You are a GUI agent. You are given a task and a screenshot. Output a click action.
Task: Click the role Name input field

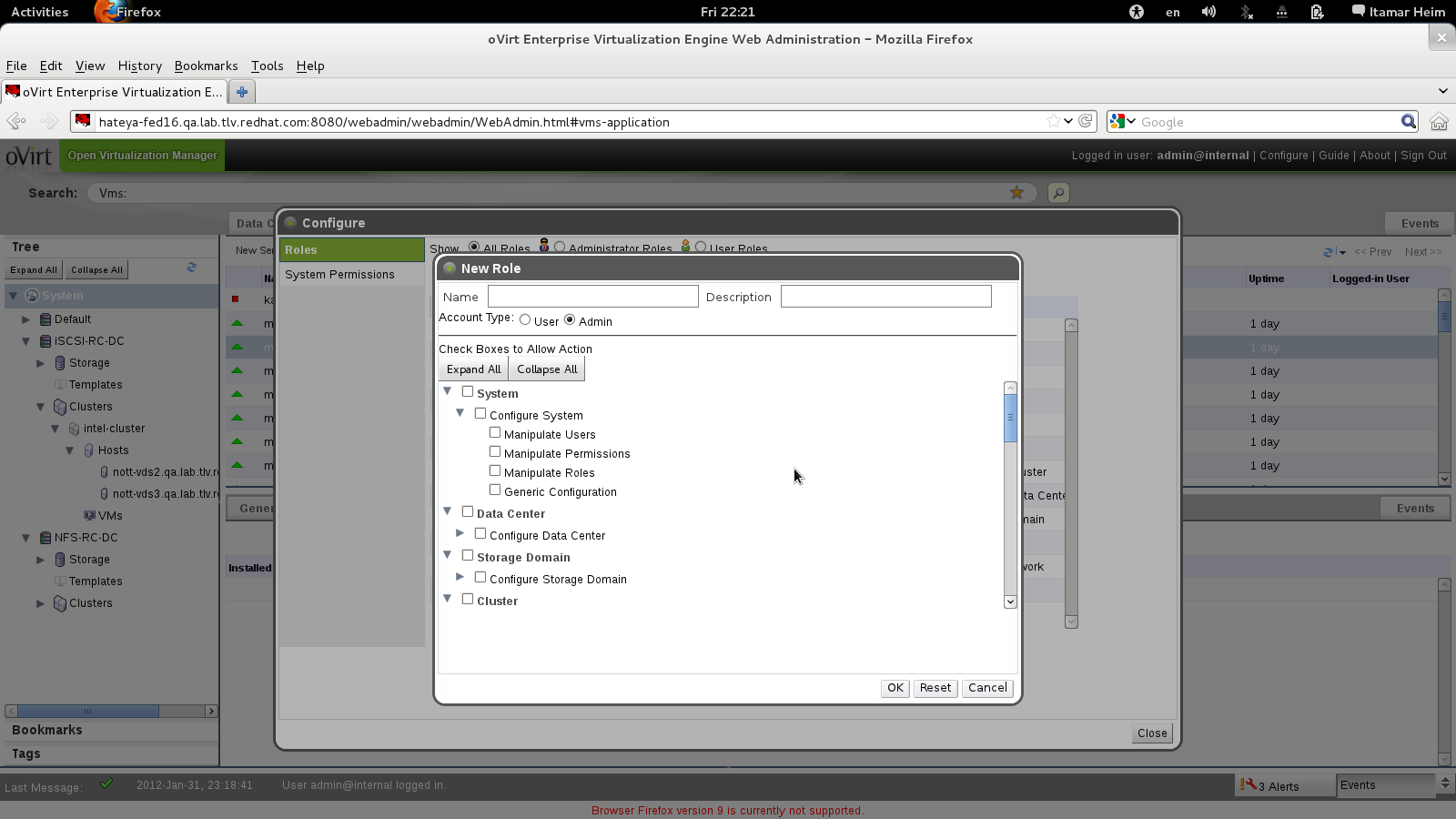click(593, 297)
